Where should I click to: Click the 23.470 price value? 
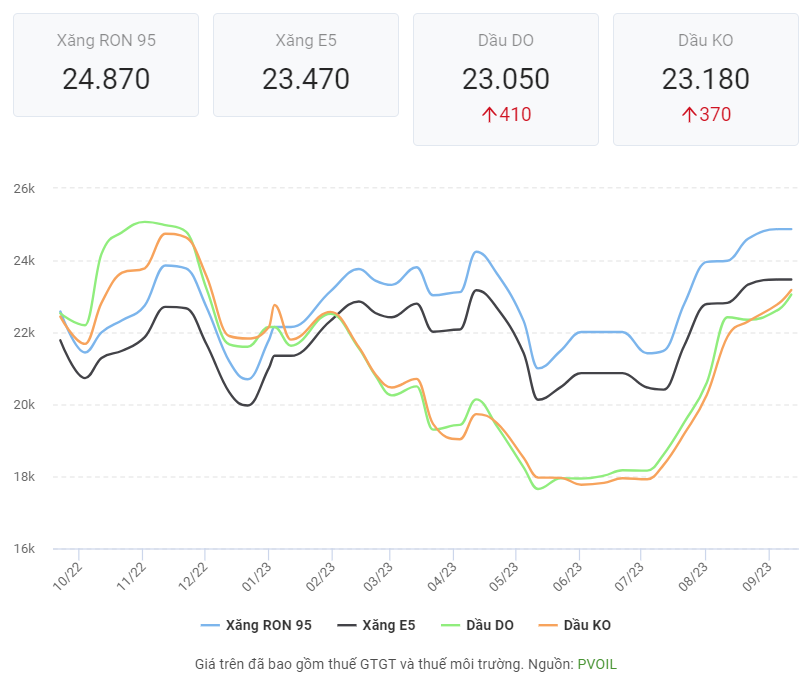click(306, 79)
